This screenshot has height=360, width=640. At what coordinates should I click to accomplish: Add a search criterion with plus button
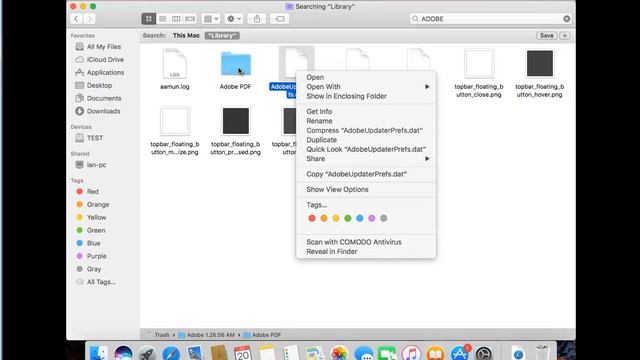(x=564, y=36)
